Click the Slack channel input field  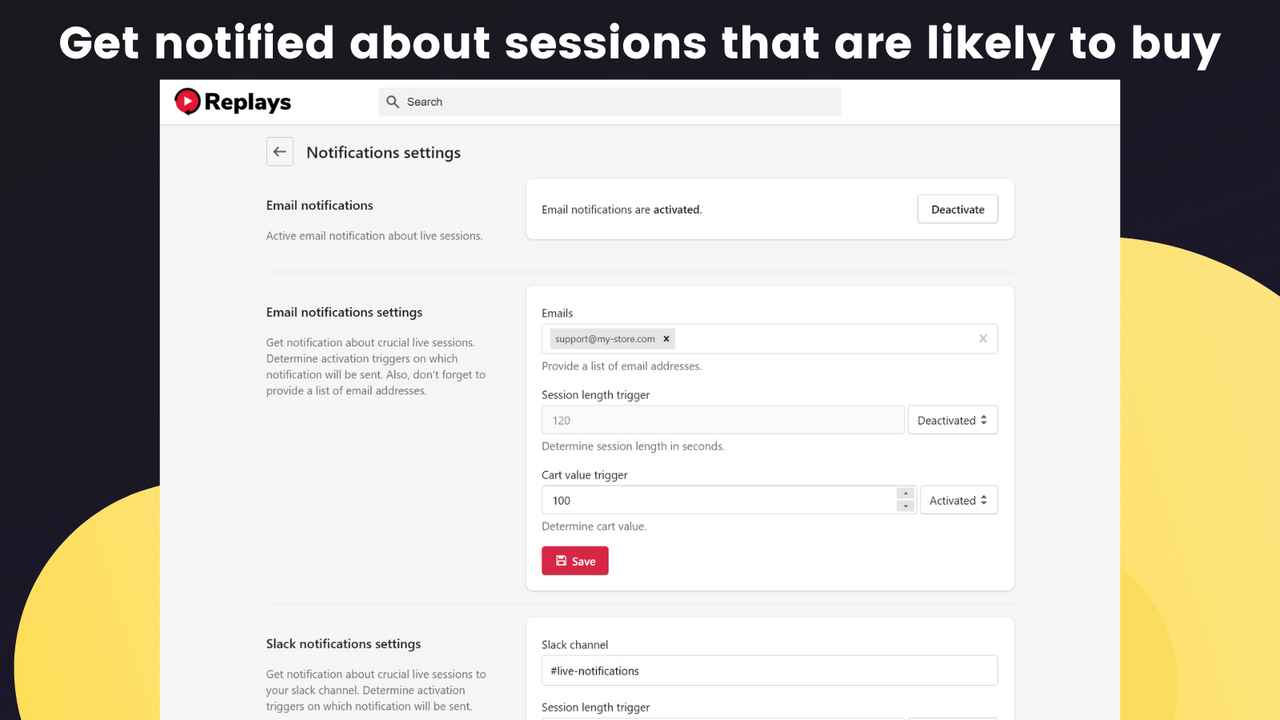pyautogui.click(x=770, y=670)
